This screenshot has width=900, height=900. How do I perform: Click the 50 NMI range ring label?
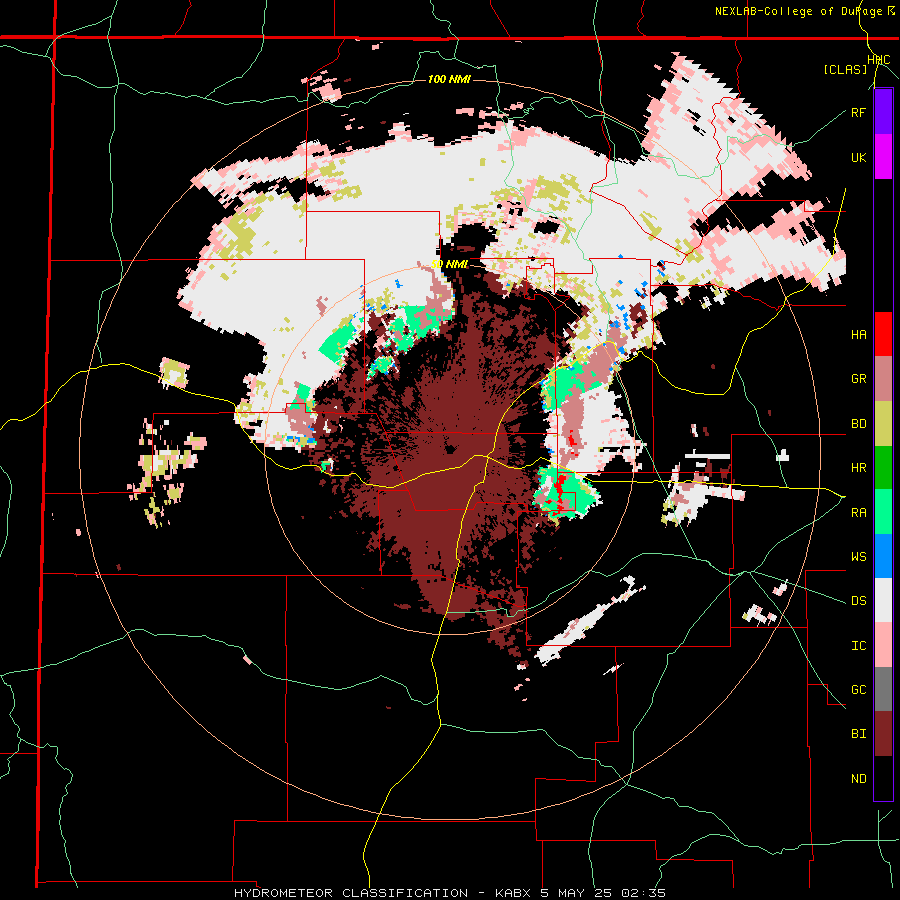click(449, 264)
